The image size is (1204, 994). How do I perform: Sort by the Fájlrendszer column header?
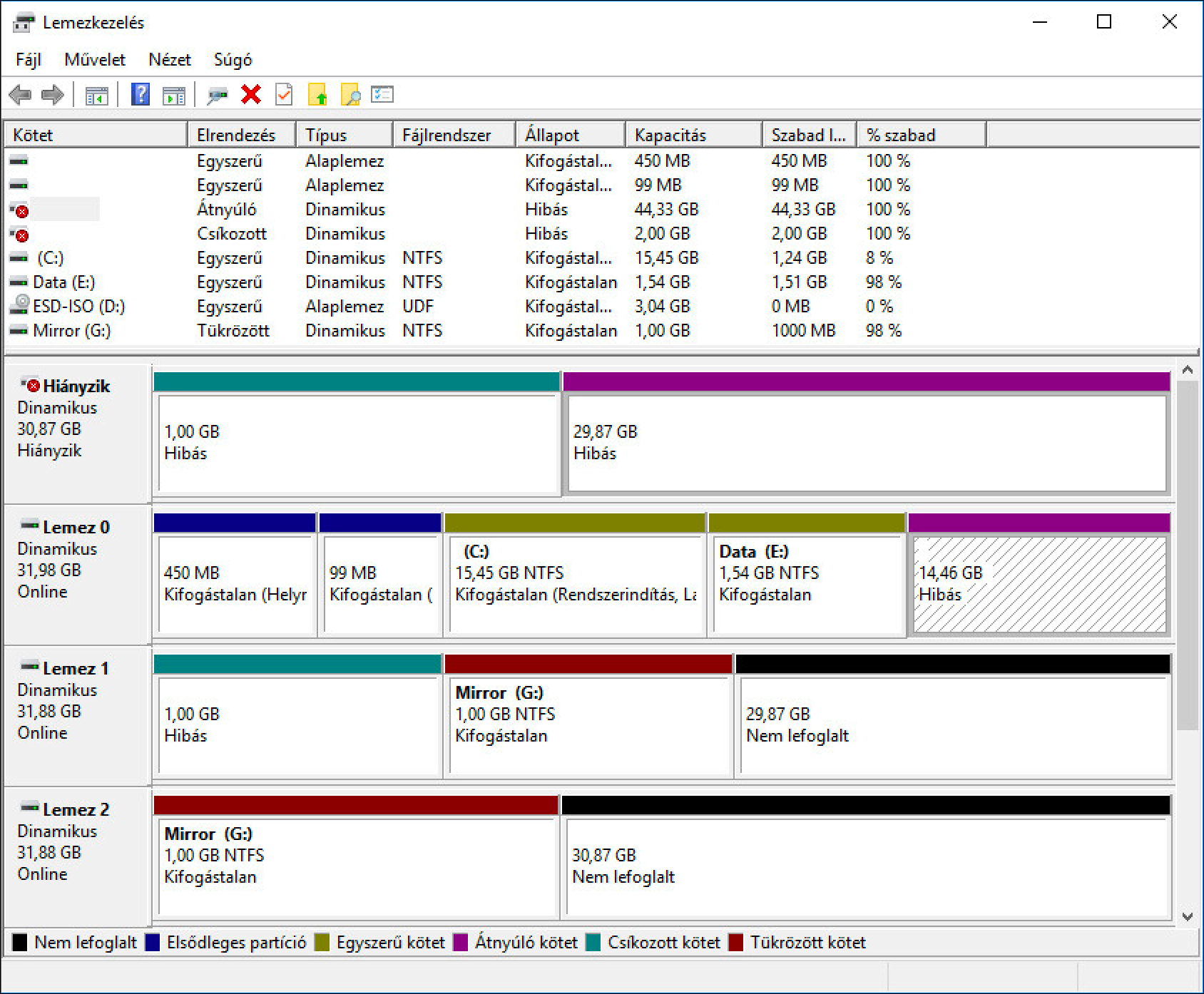coord(454,135)
